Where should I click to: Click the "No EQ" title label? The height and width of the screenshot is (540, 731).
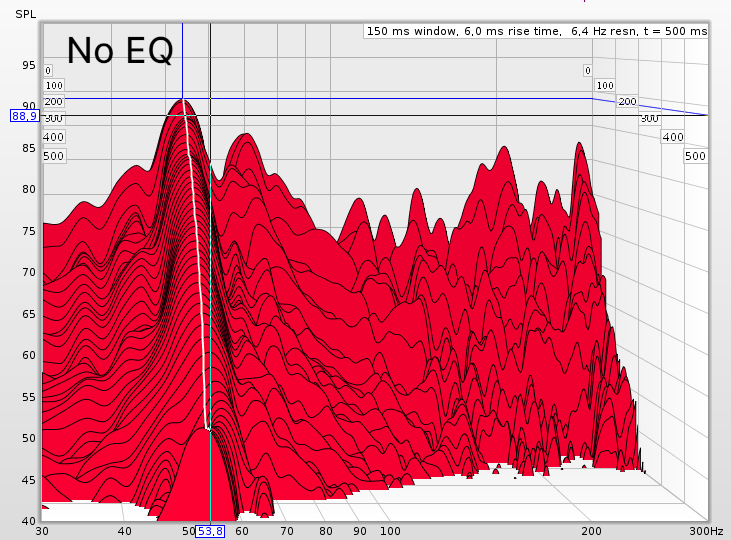tap(120, 50)
